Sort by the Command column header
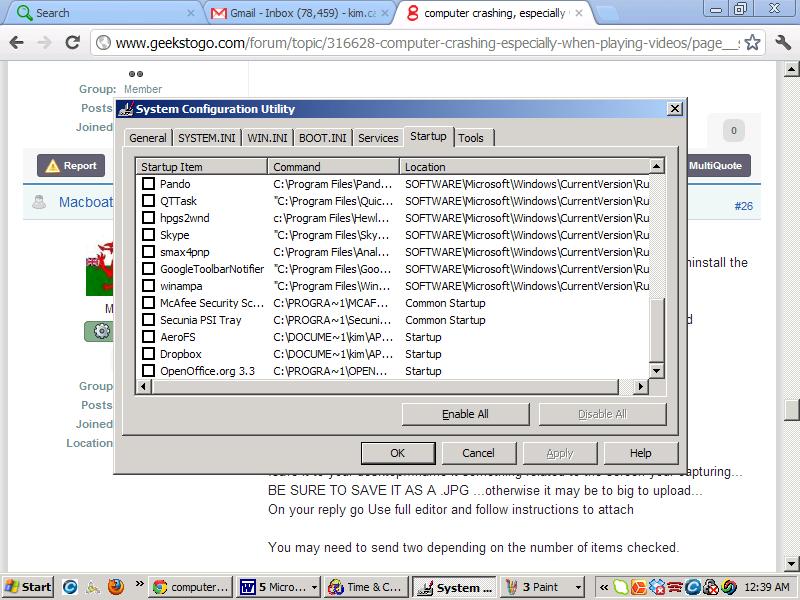 pyautogui.click(x=333, y=167)
